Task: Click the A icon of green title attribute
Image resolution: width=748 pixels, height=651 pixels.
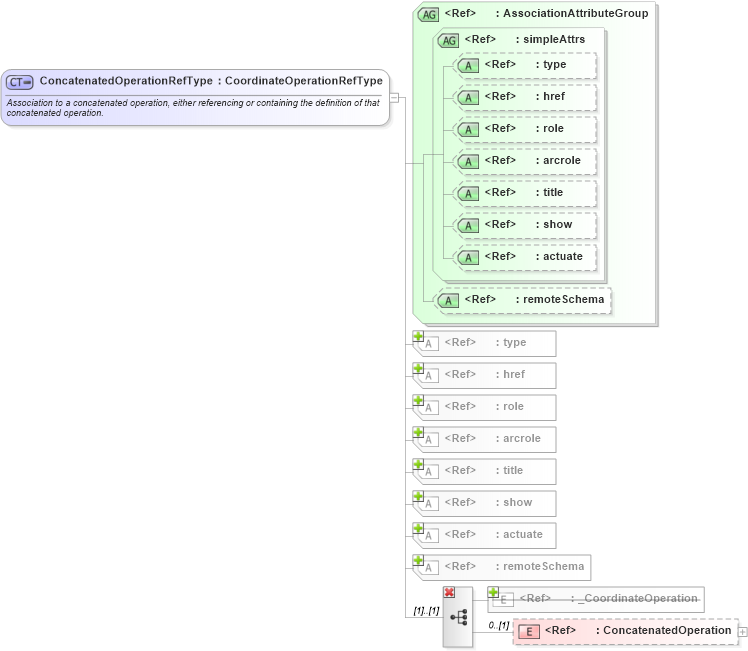Action: click(x=468, y=194)
